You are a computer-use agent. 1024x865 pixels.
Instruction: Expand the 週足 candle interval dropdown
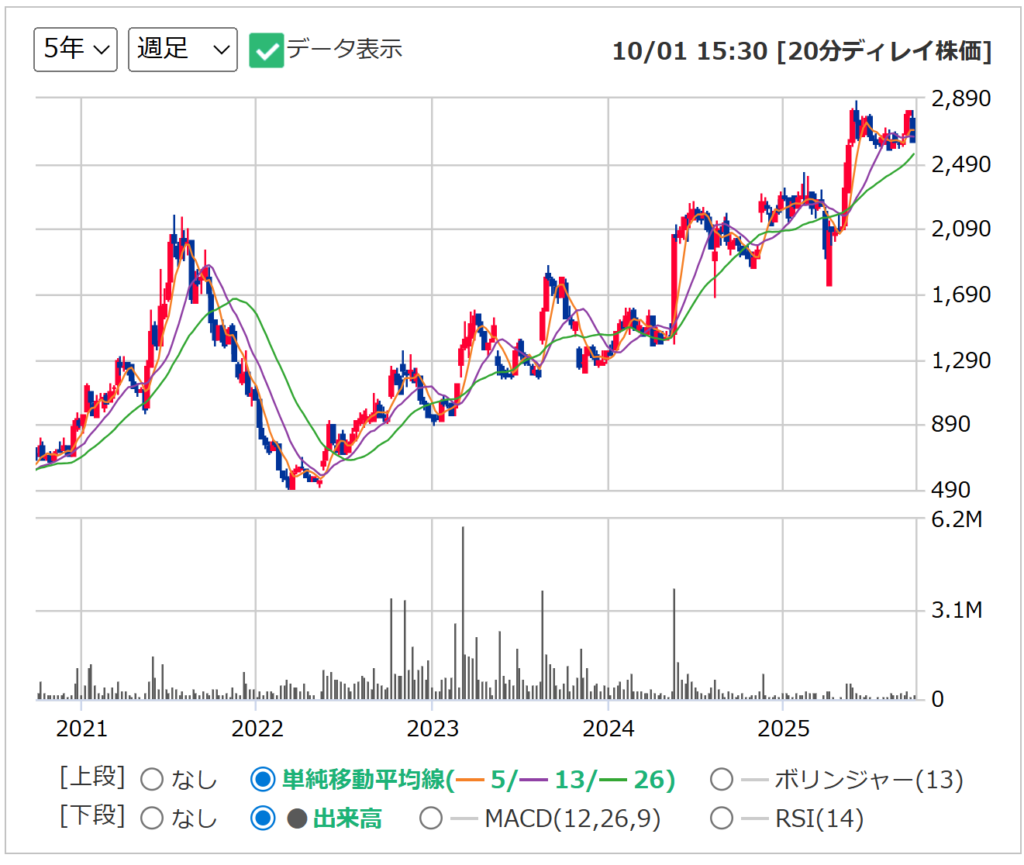click(x=182, y=49)
